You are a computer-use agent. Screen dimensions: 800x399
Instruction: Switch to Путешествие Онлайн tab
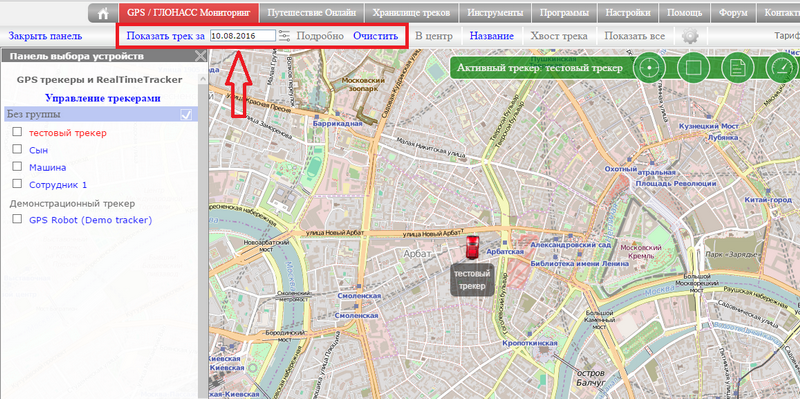[x=312, y=13]
